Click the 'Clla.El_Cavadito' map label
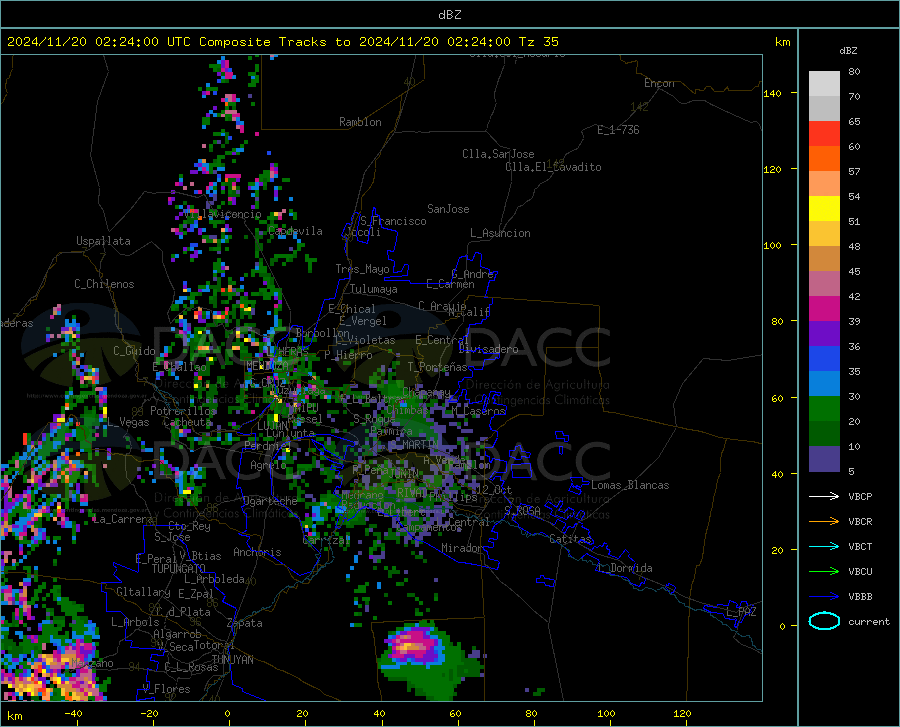Screen dimensions: 900x727 click(553, 167)
